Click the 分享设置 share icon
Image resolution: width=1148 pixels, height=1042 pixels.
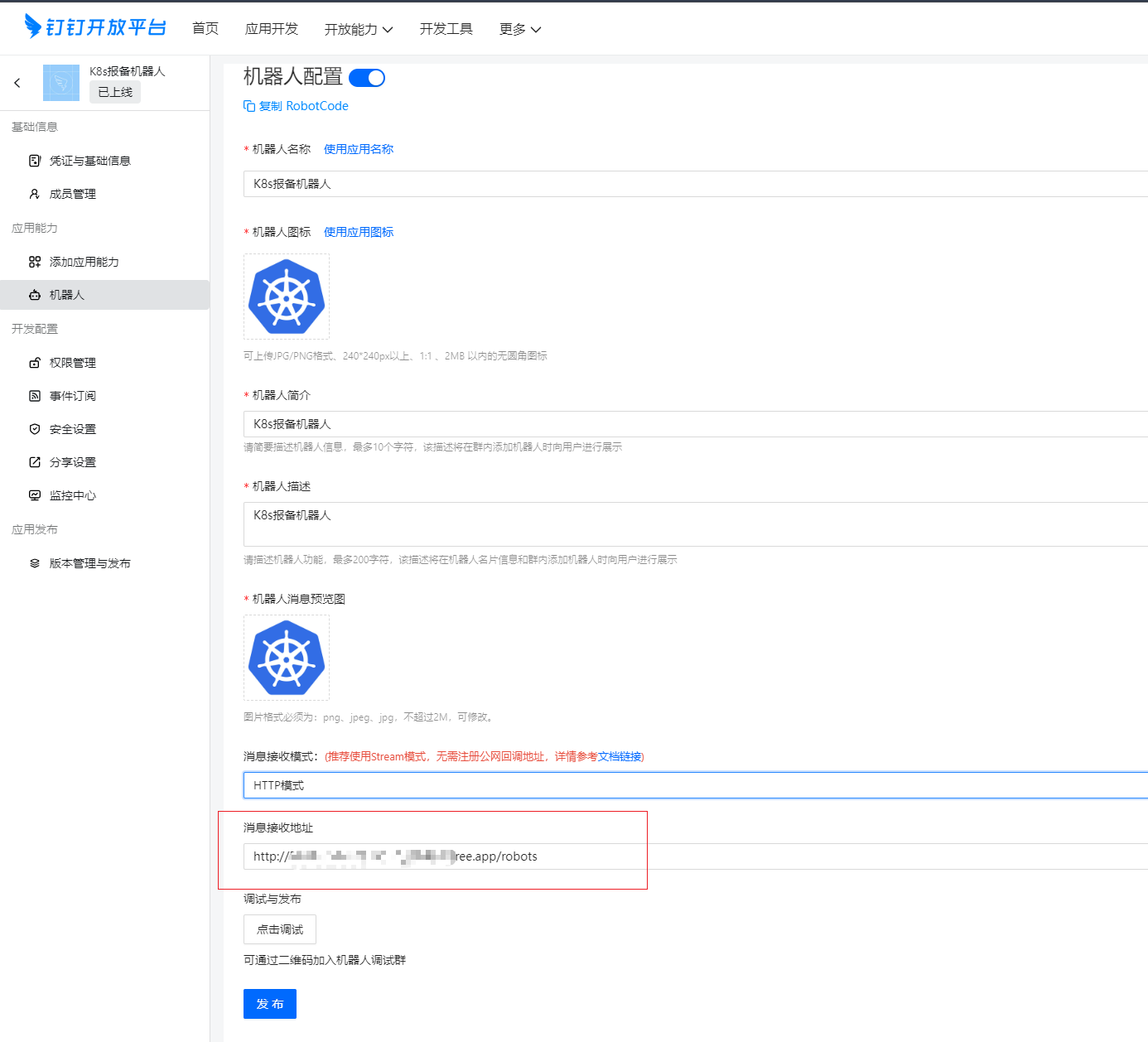pyautogui.click(x=35, y=462)
